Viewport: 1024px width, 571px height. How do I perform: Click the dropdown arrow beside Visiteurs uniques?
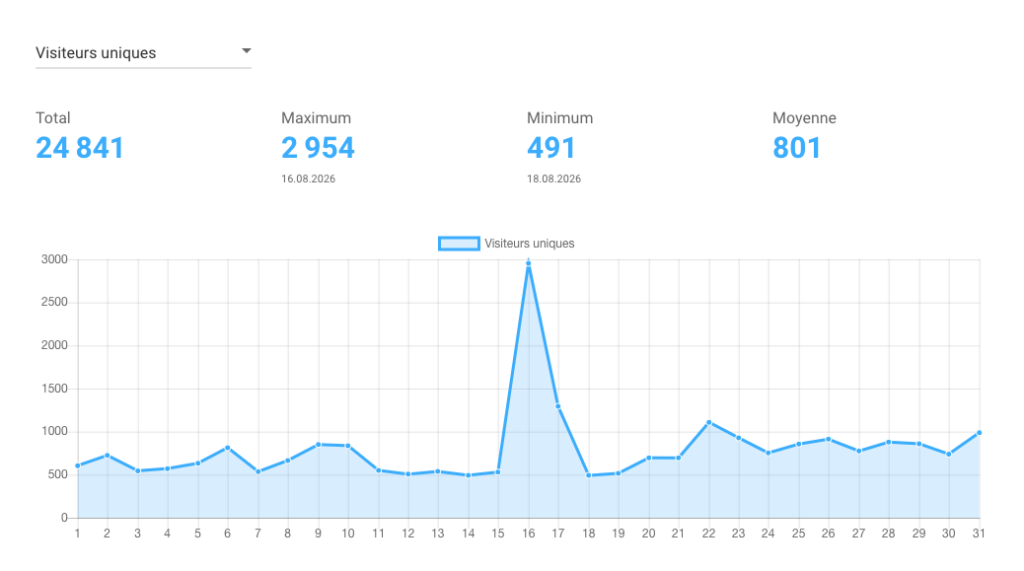pos(246,50)
